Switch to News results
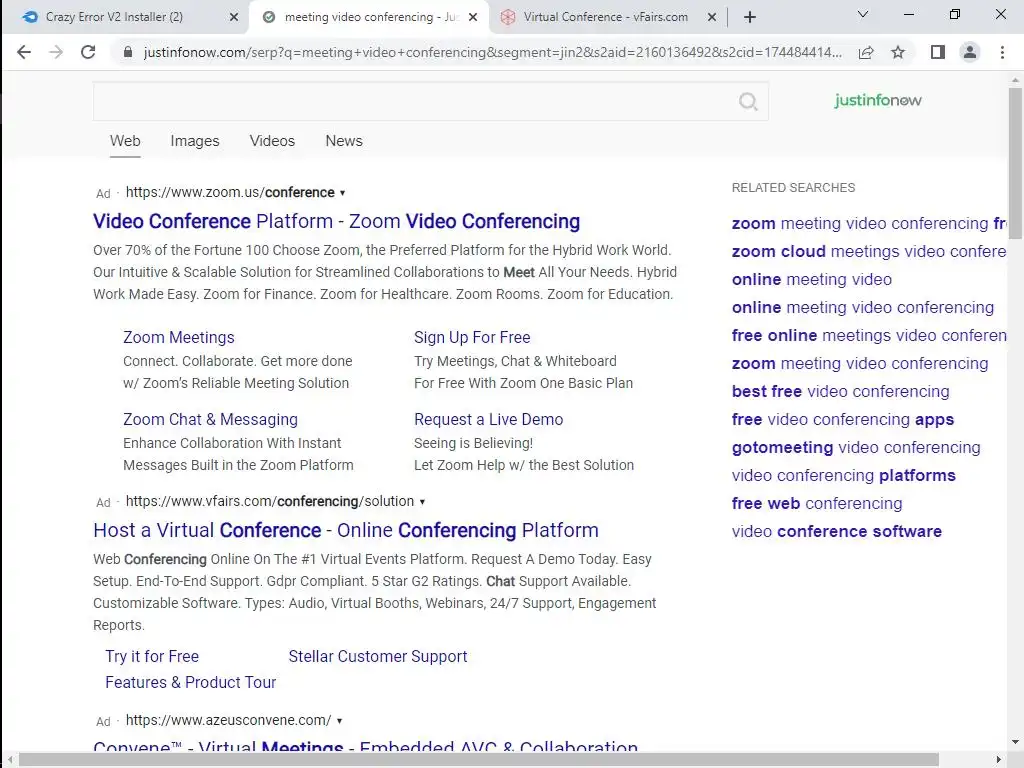Image resolution: width=1024 pixels, height=768 pixels. pos(344,141)
